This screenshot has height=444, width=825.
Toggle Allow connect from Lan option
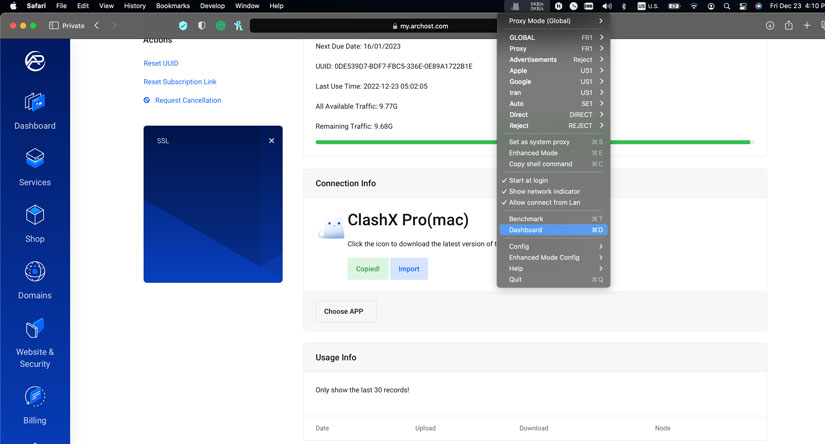click(554, 203)
